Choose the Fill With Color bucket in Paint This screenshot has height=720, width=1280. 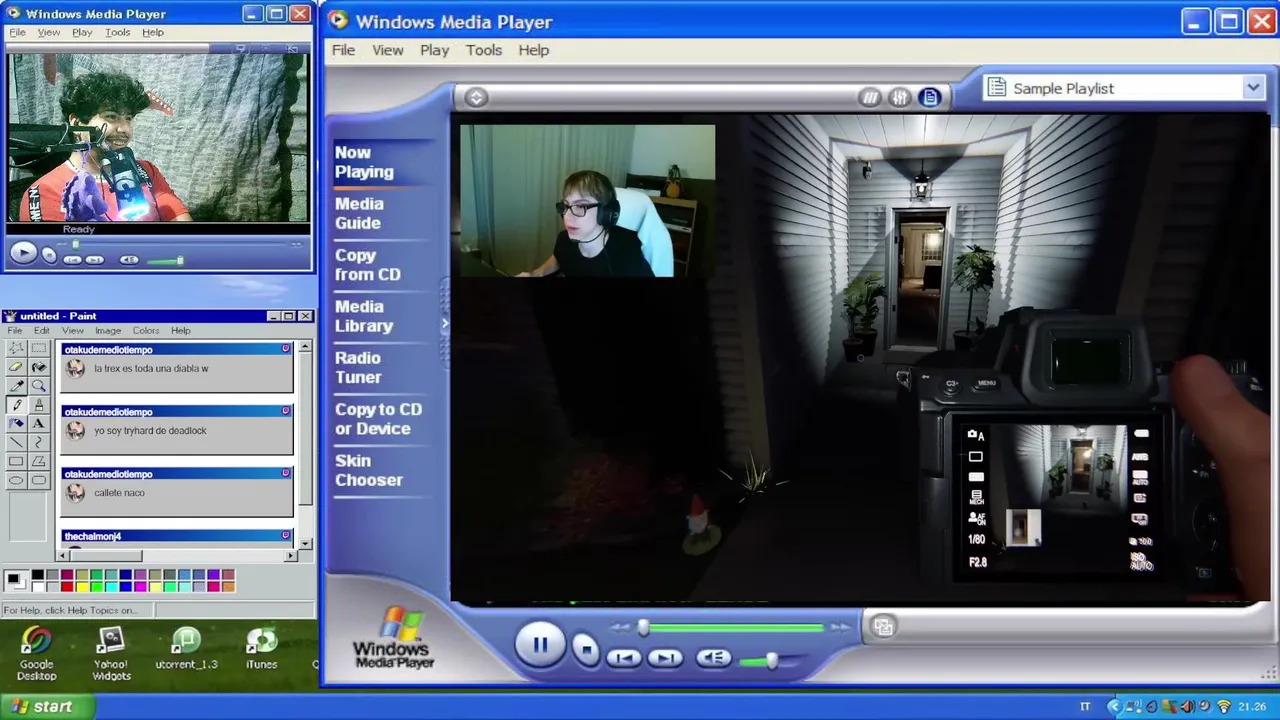(38, 367)
